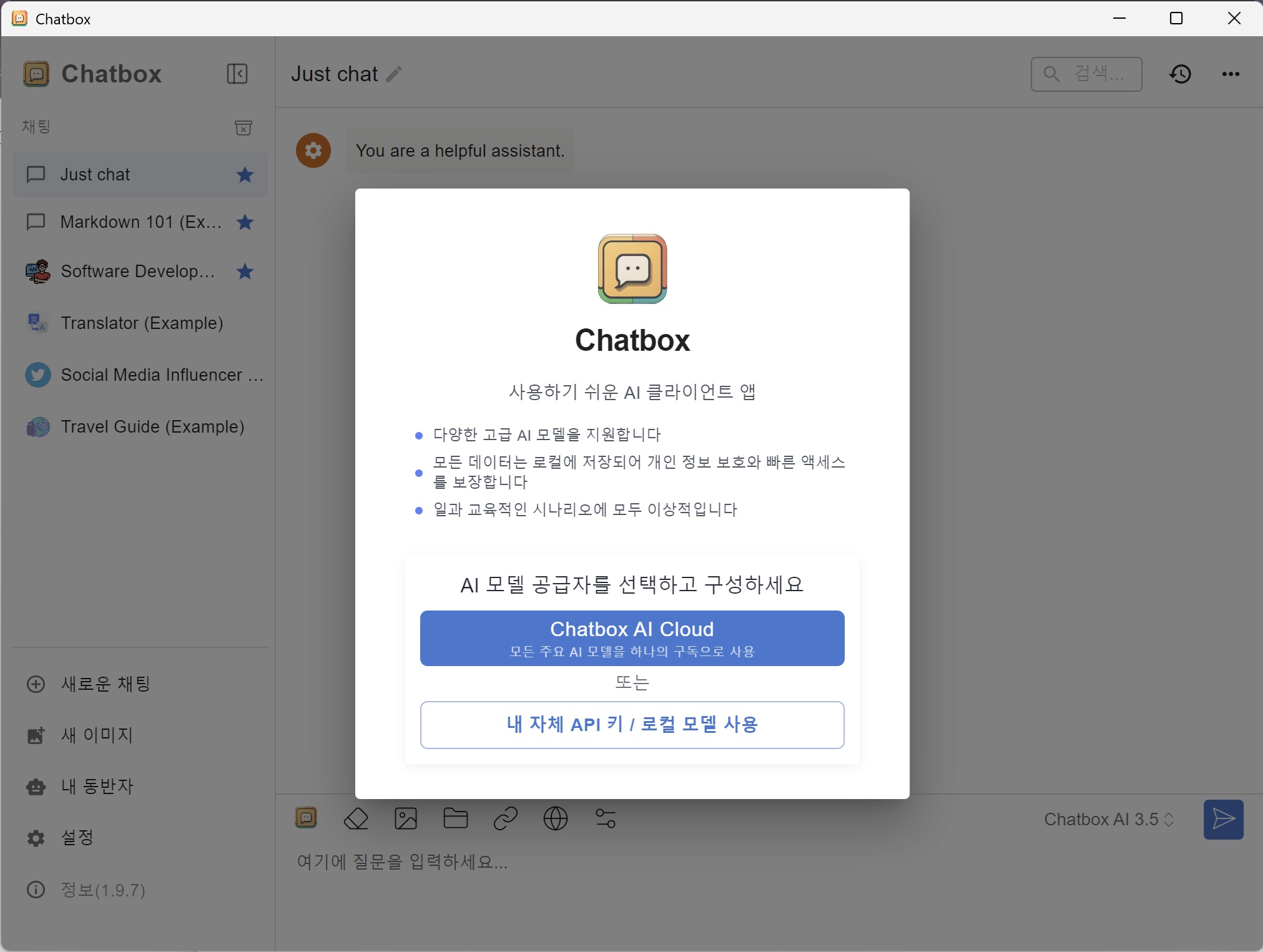Close the Chatbox window
Viewport: 1263px width, 952px height.
click(1234, 18)
